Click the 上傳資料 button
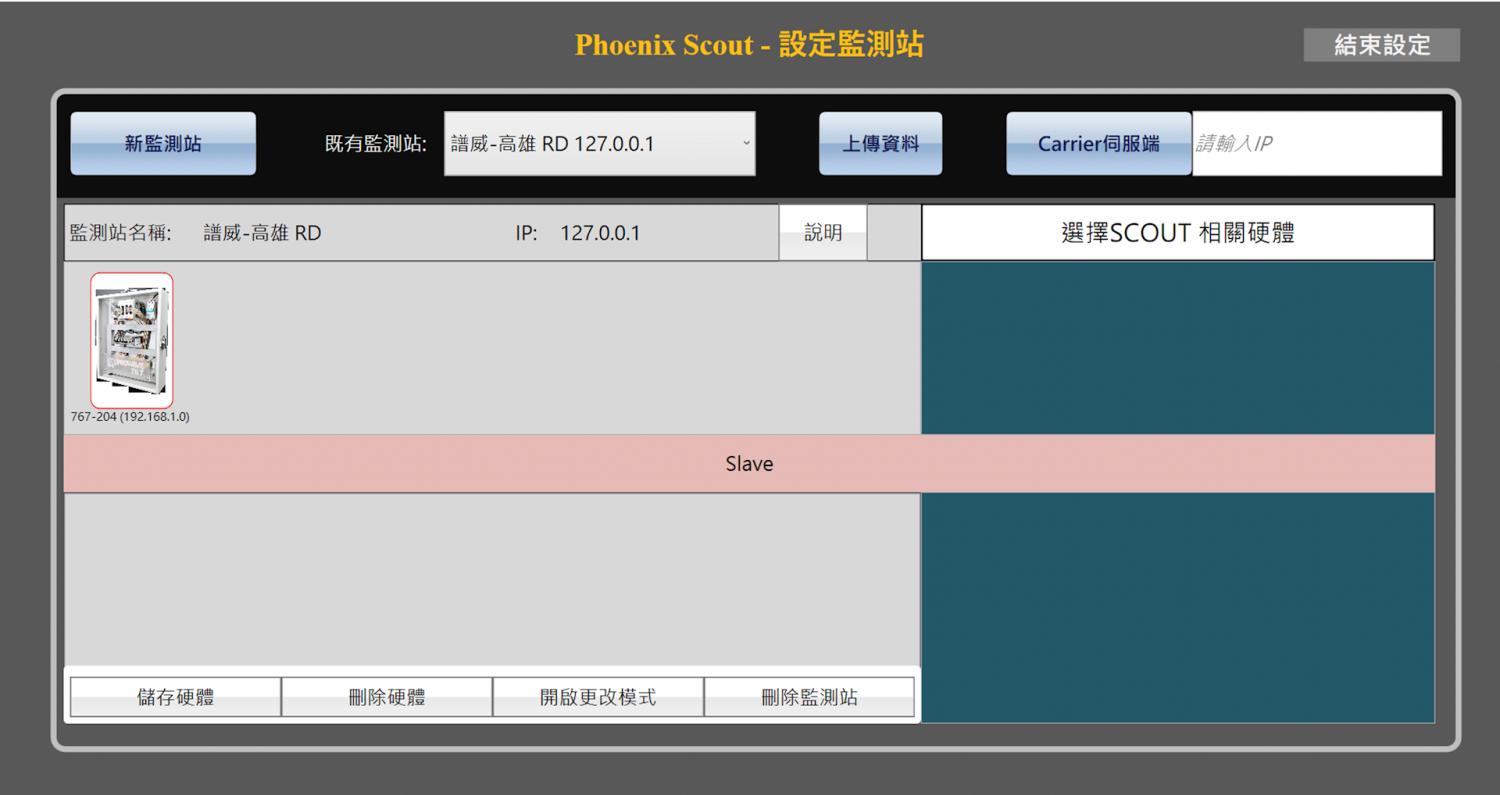Screen dimensions: 1500x795 click(880, 143)
